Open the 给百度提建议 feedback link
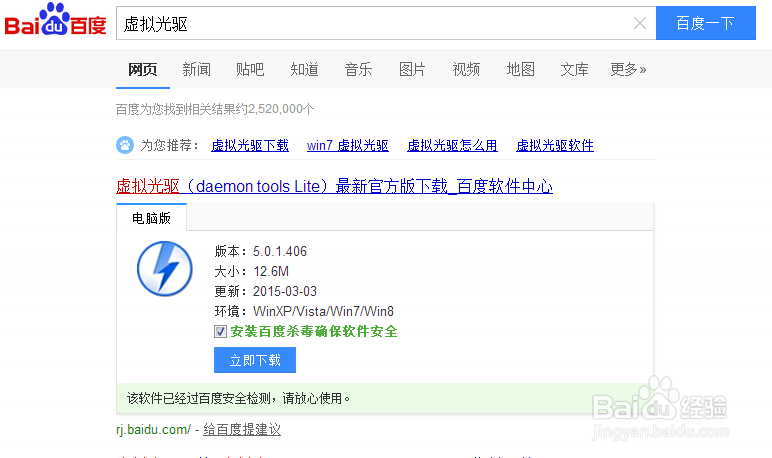772x458 pixels. (x=242, y=429)
